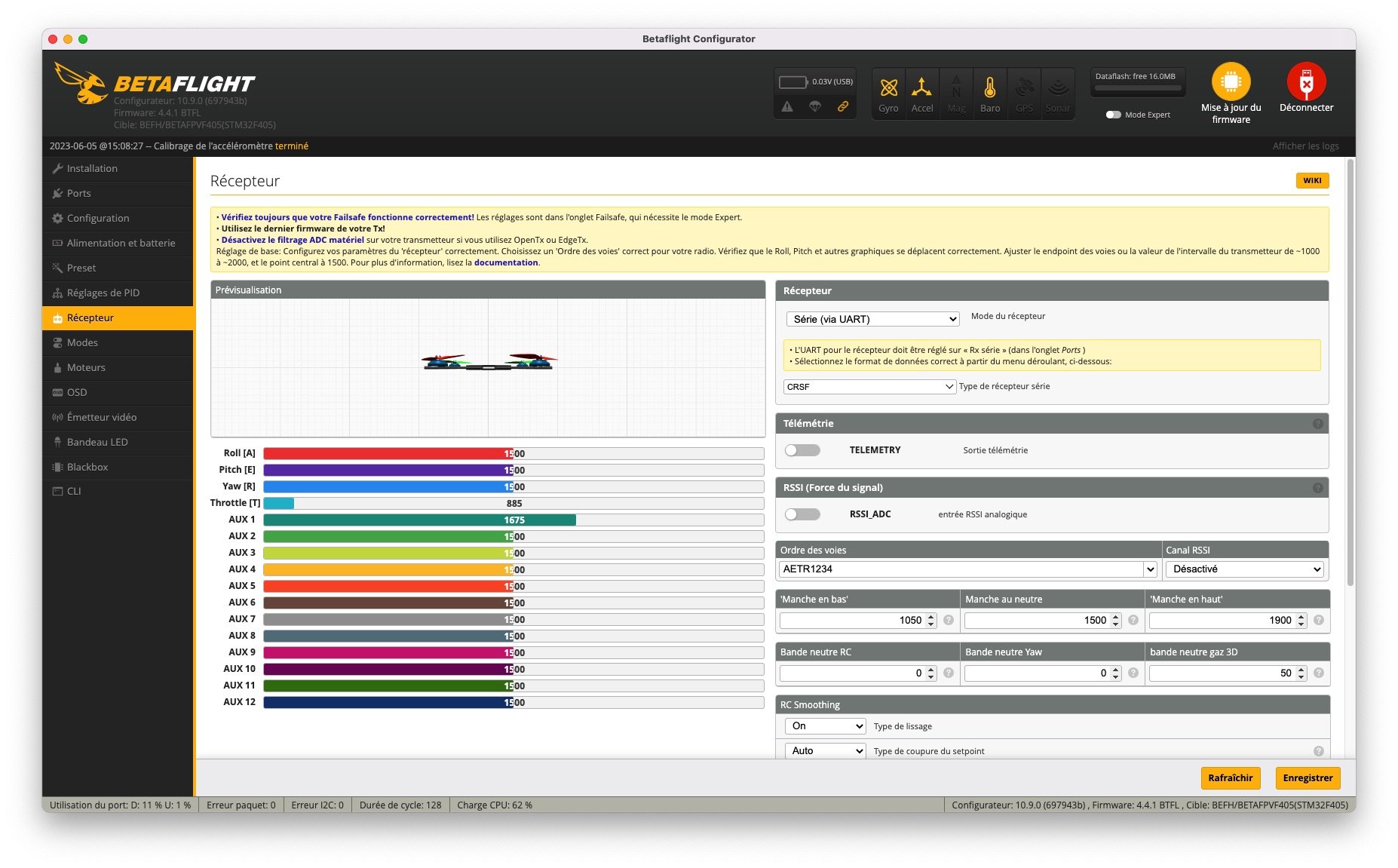The height and width of the screenshot is (868, 1398).
Task: Click help icon next to Manche au neutre
Action: 1133,620
